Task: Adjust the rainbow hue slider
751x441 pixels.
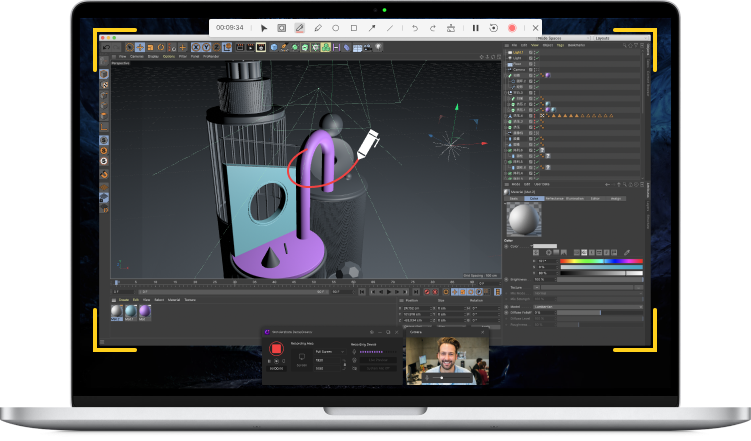Action: 601,261
